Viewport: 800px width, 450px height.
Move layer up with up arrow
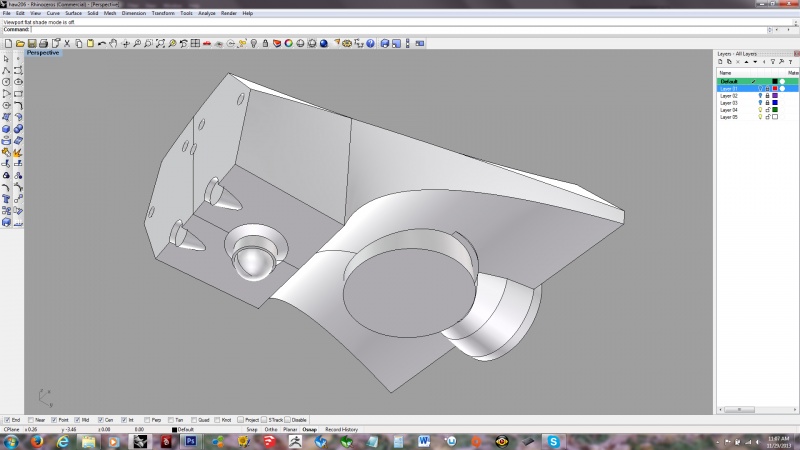coord(746,62)
